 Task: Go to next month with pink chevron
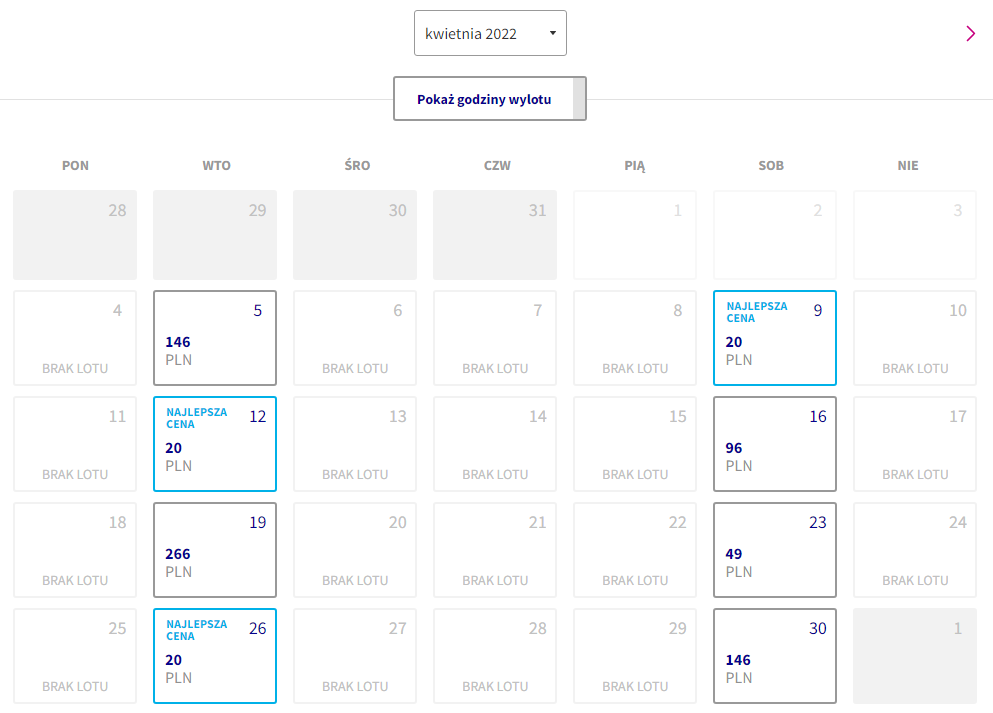(x=970, y=34)
